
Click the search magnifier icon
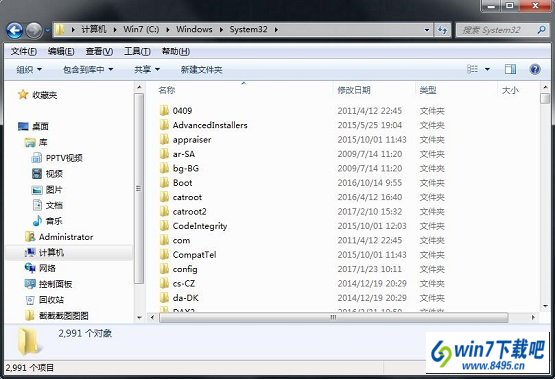(542, 30)
